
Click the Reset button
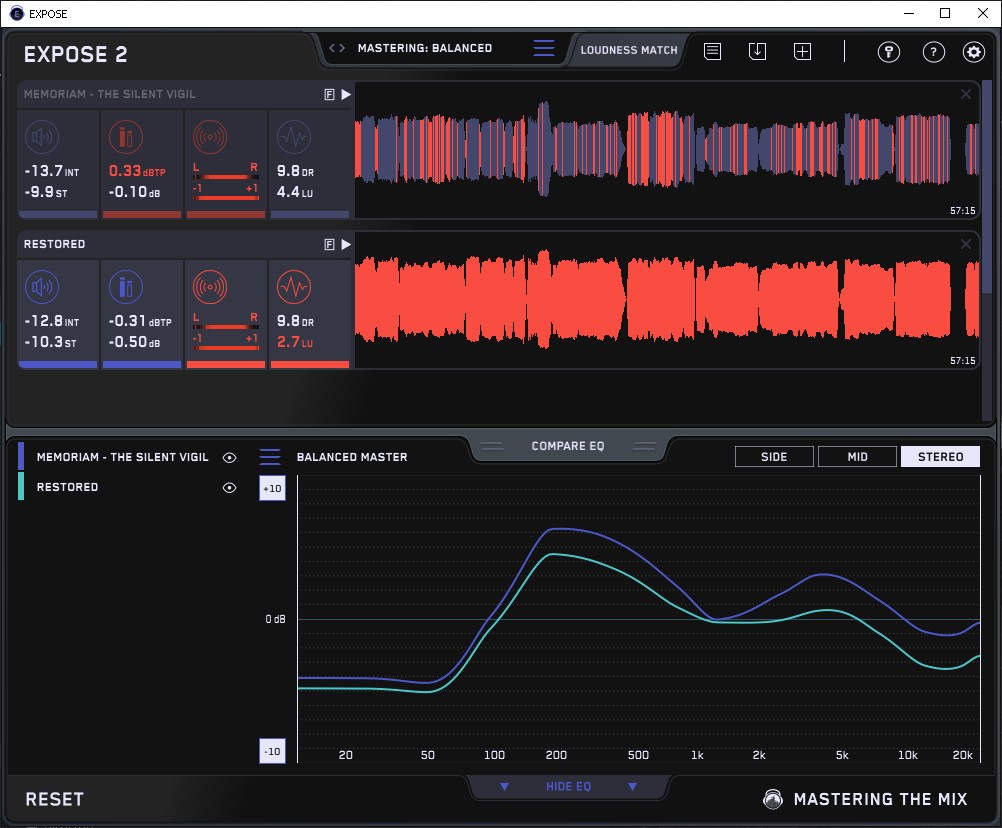pyautogui.click(x=54, y=799)
